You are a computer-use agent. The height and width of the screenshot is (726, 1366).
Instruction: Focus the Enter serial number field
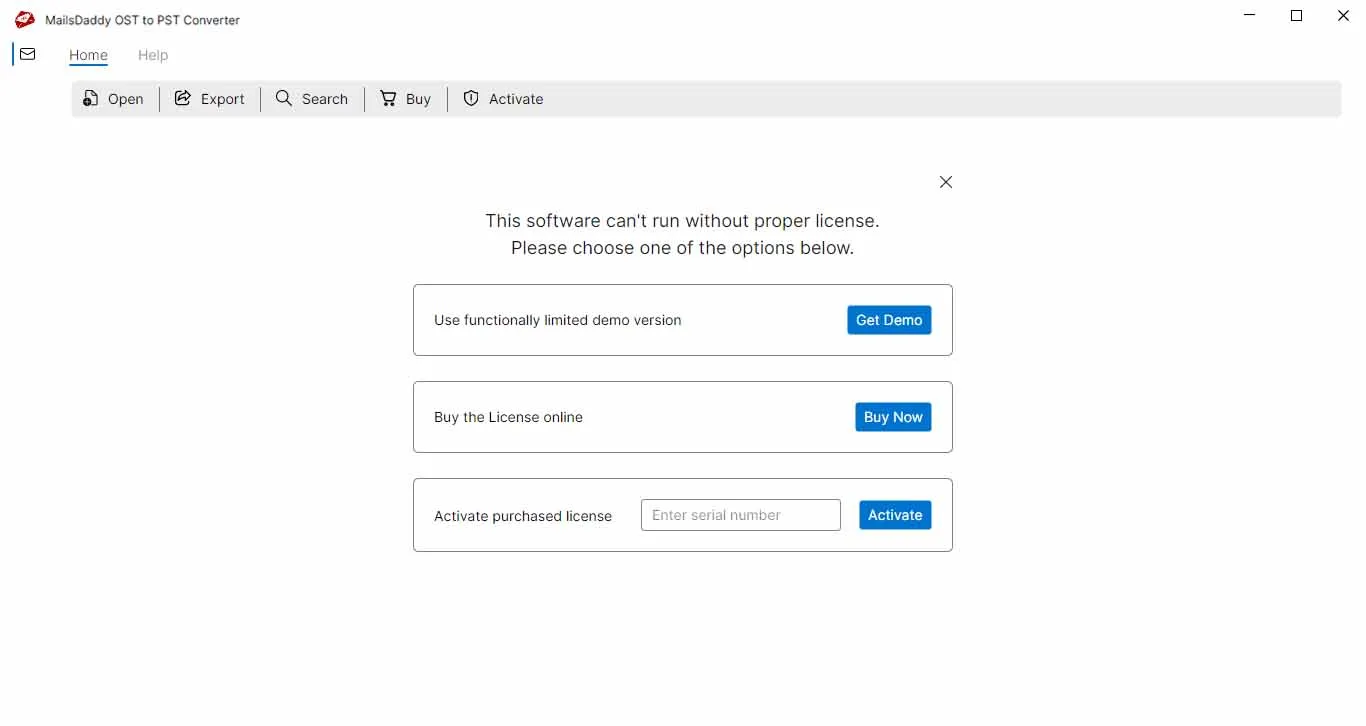[x=741, y=515]
